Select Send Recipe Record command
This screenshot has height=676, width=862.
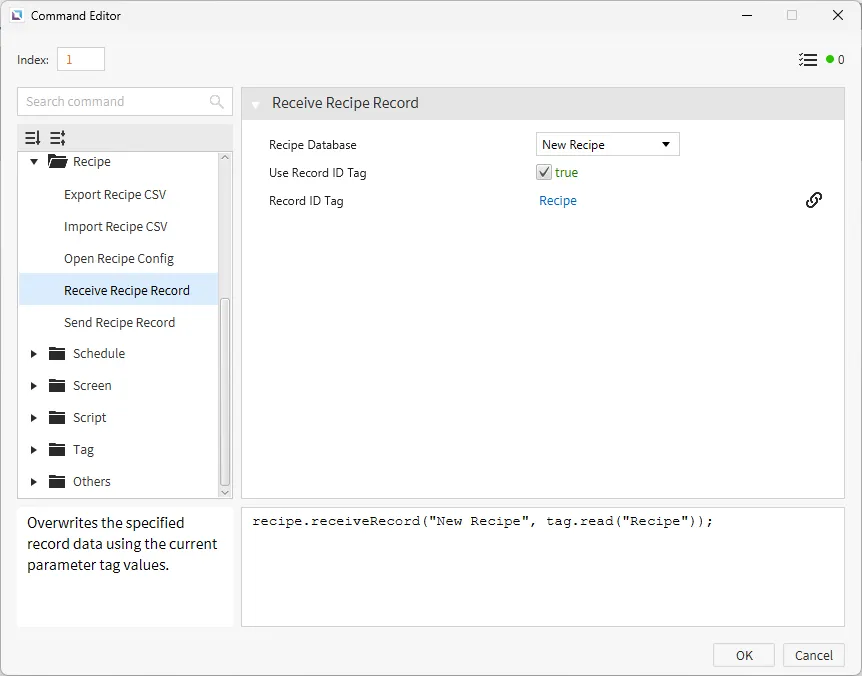[119, 323]
